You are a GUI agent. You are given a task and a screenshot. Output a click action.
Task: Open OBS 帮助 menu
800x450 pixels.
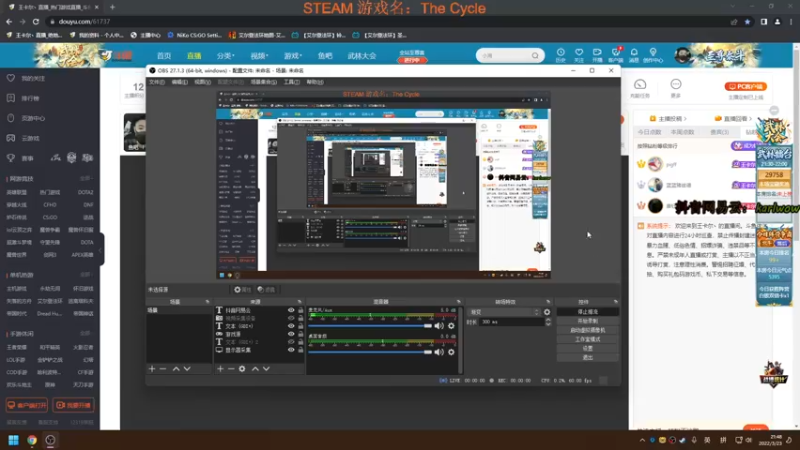315,82
